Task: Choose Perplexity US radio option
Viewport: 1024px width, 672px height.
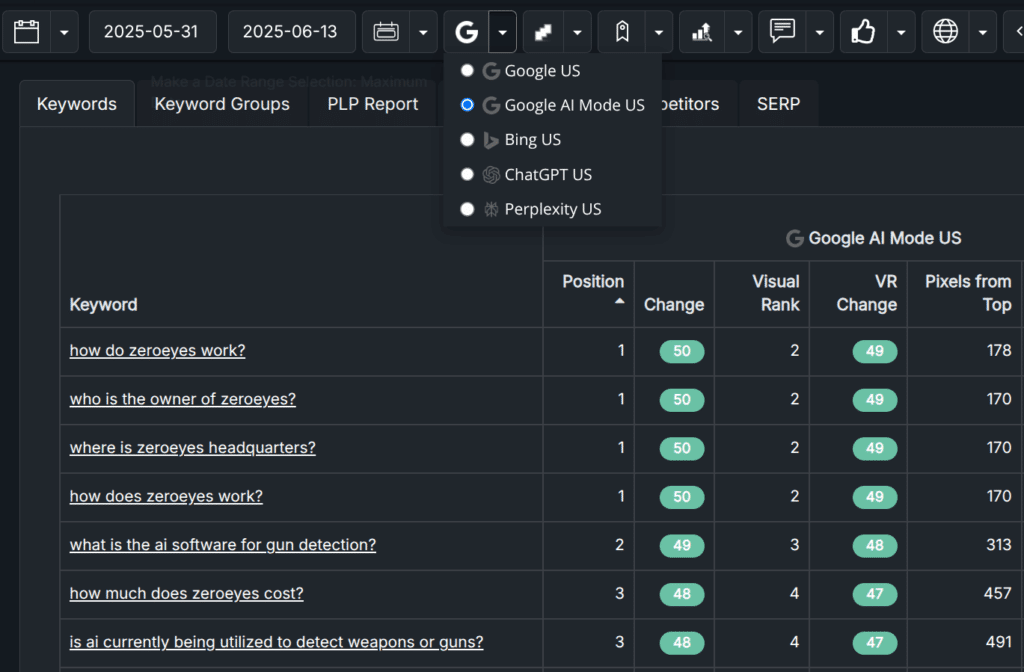Action: [467, 209]
